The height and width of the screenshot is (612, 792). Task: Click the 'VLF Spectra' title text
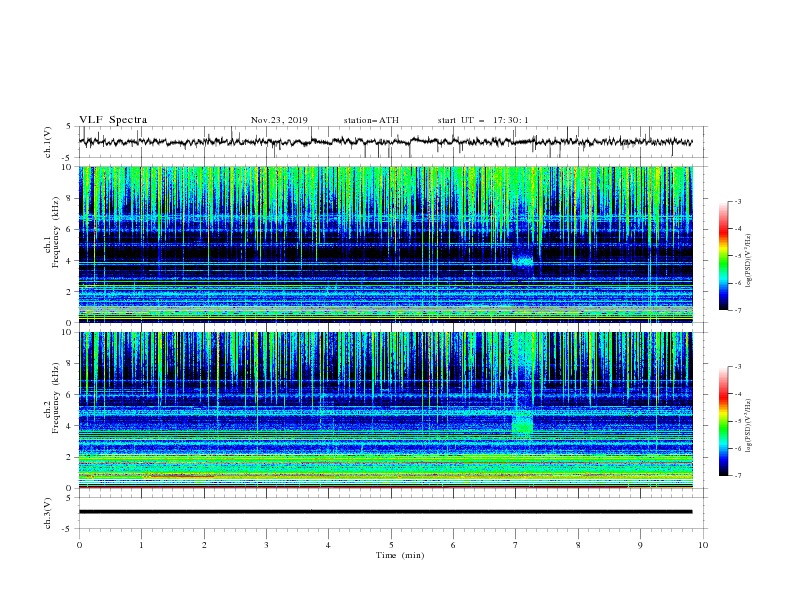113,120
